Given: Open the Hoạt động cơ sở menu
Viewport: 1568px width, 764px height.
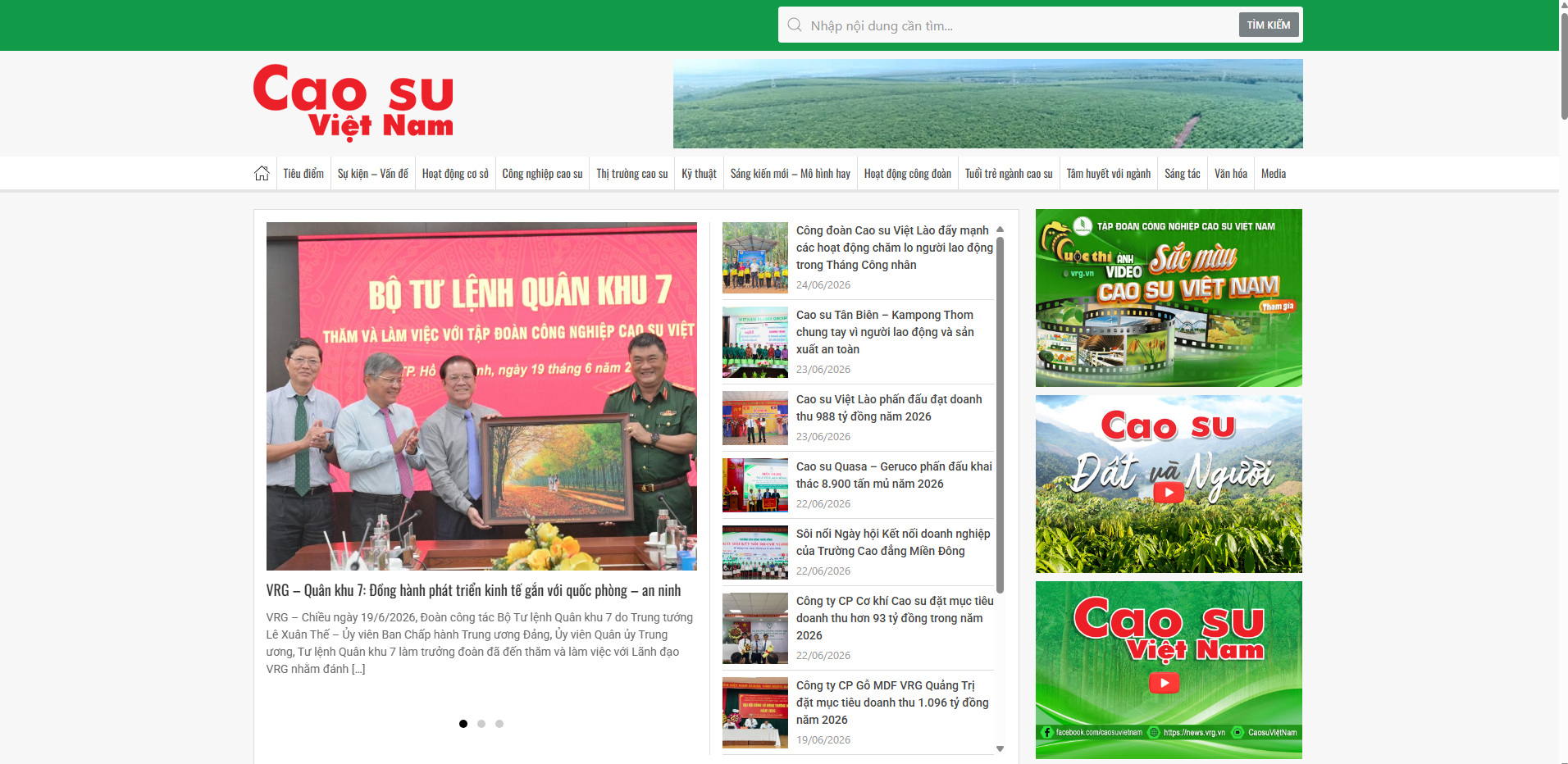Looking at the screenshot, I should (455, 174).
